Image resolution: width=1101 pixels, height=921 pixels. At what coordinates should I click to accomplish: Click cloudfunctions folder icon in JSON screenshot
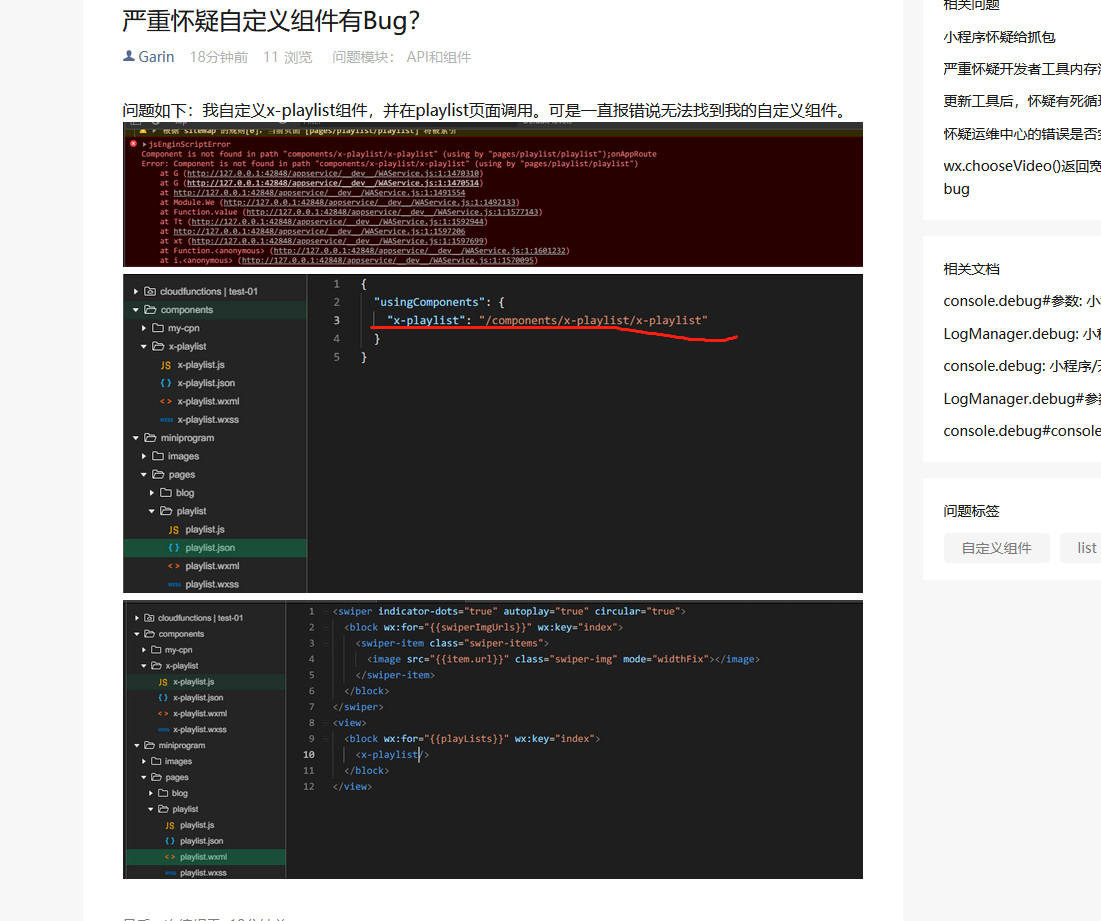(150, 291)
